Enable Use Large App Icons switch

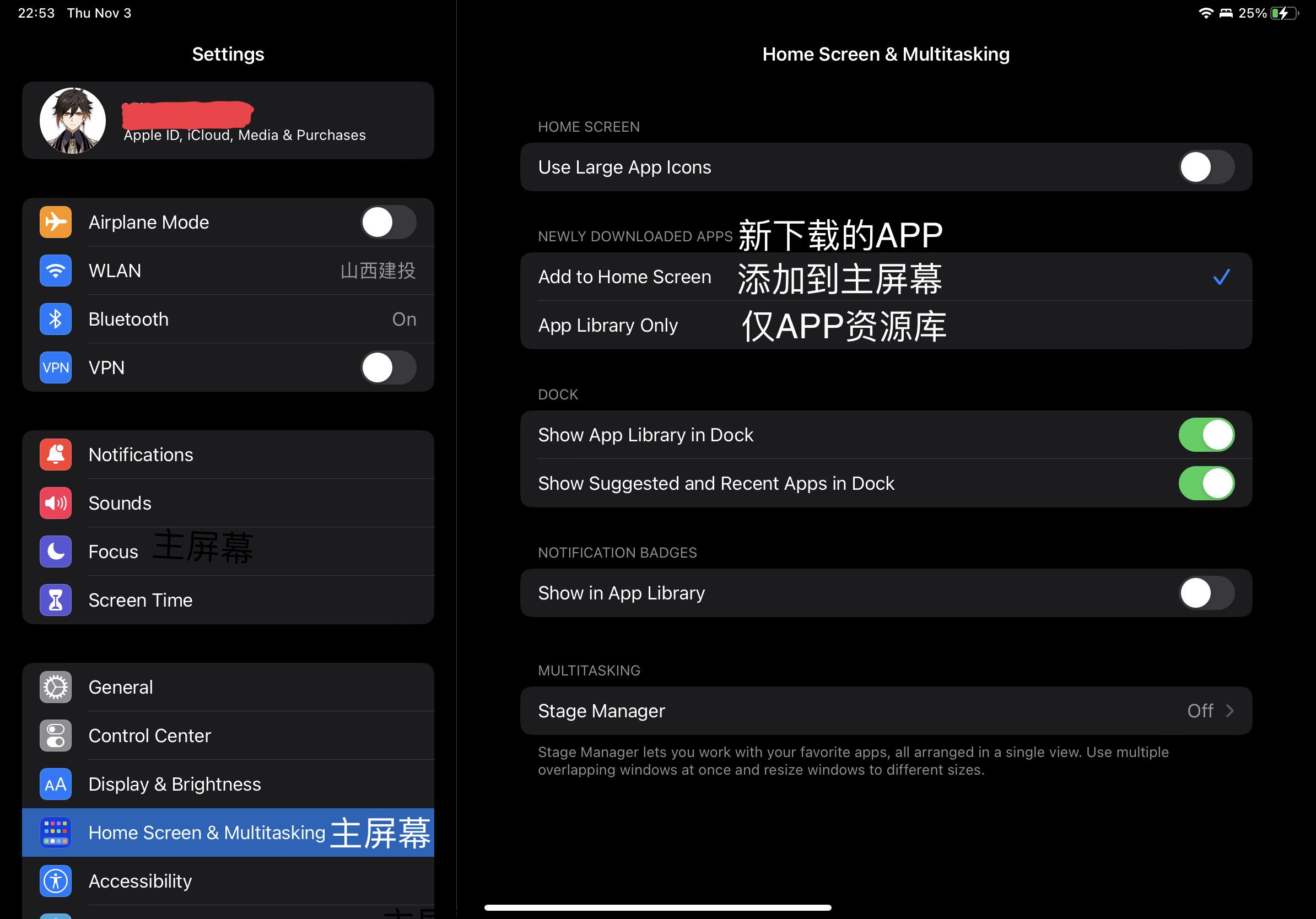pos(1206,167)
